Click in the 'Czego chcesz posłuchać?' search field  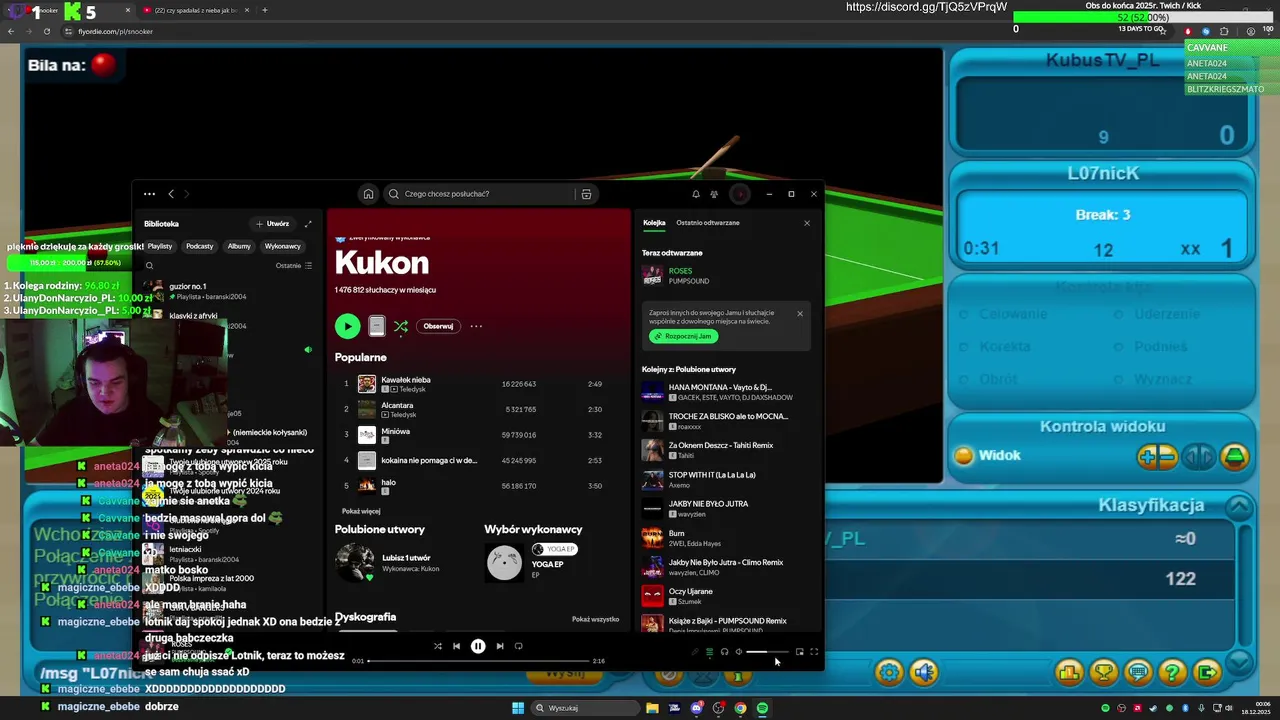pyautogui.click(x=479, y=194)
